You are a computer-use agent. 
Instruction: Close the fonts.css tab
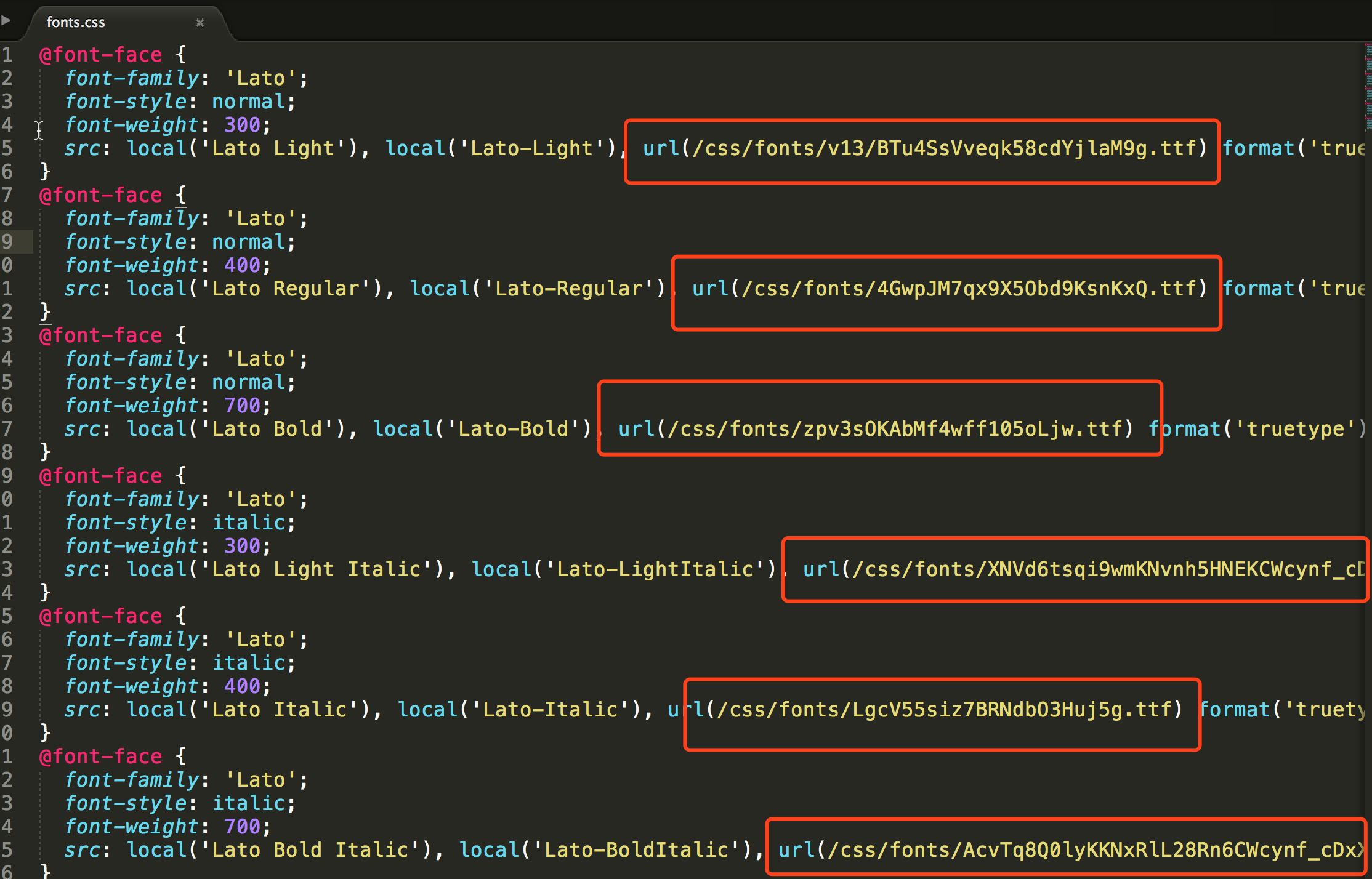coord(200,23)
